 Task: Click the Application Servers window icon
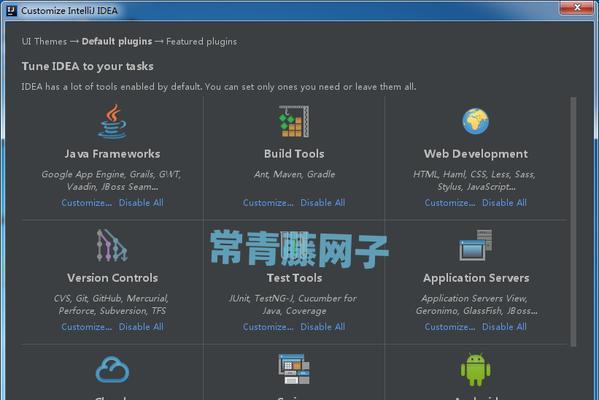point(476,245)
